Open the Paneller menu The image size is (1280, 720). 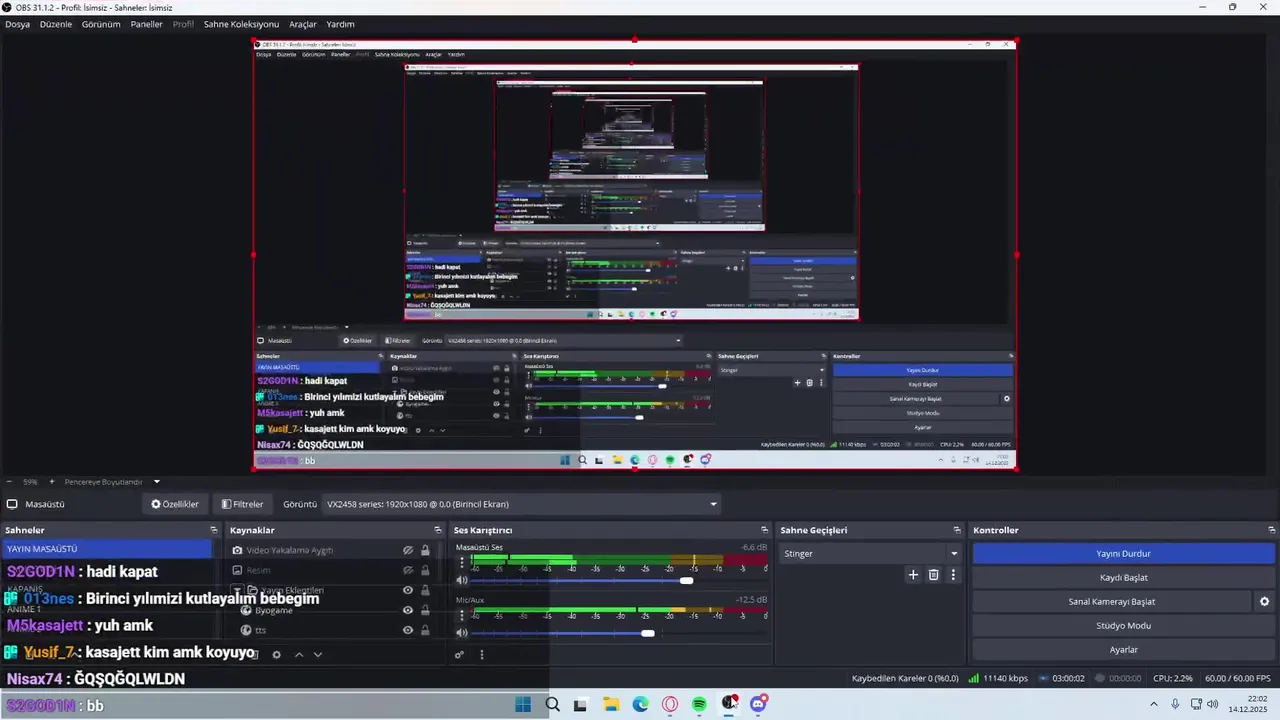tap(146, 24)
